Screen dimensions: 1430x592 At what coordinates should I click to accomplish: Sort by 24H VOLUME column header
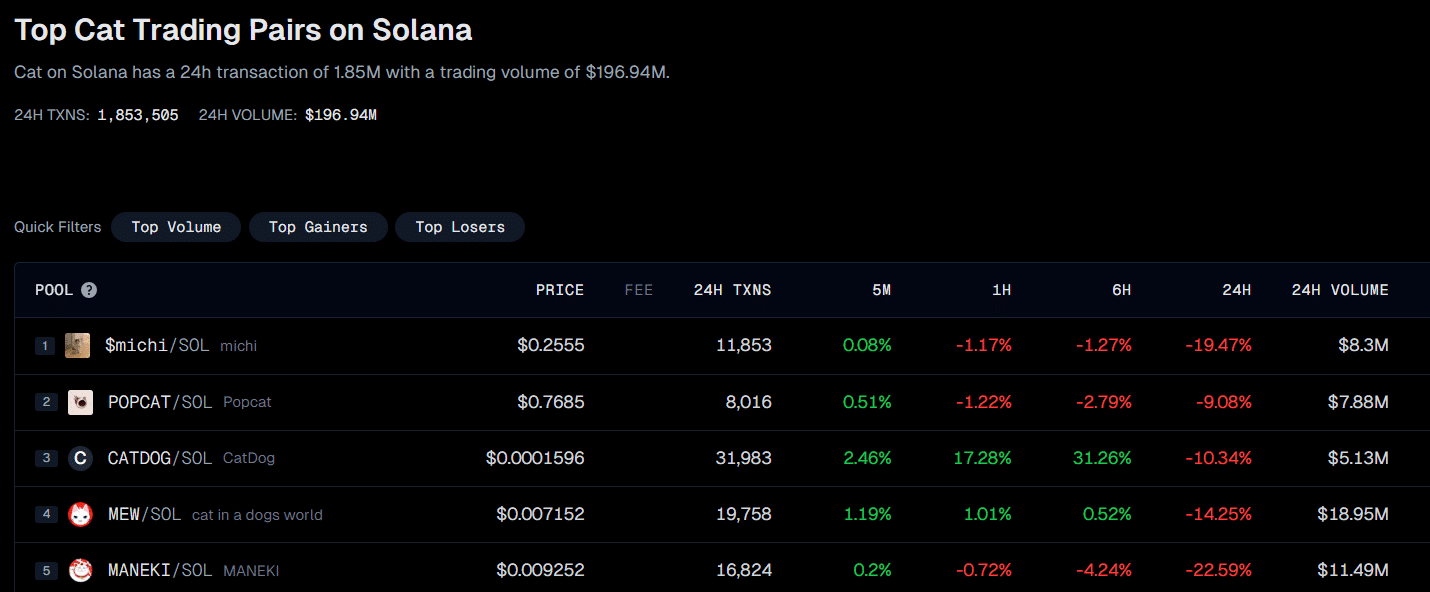1340,290
